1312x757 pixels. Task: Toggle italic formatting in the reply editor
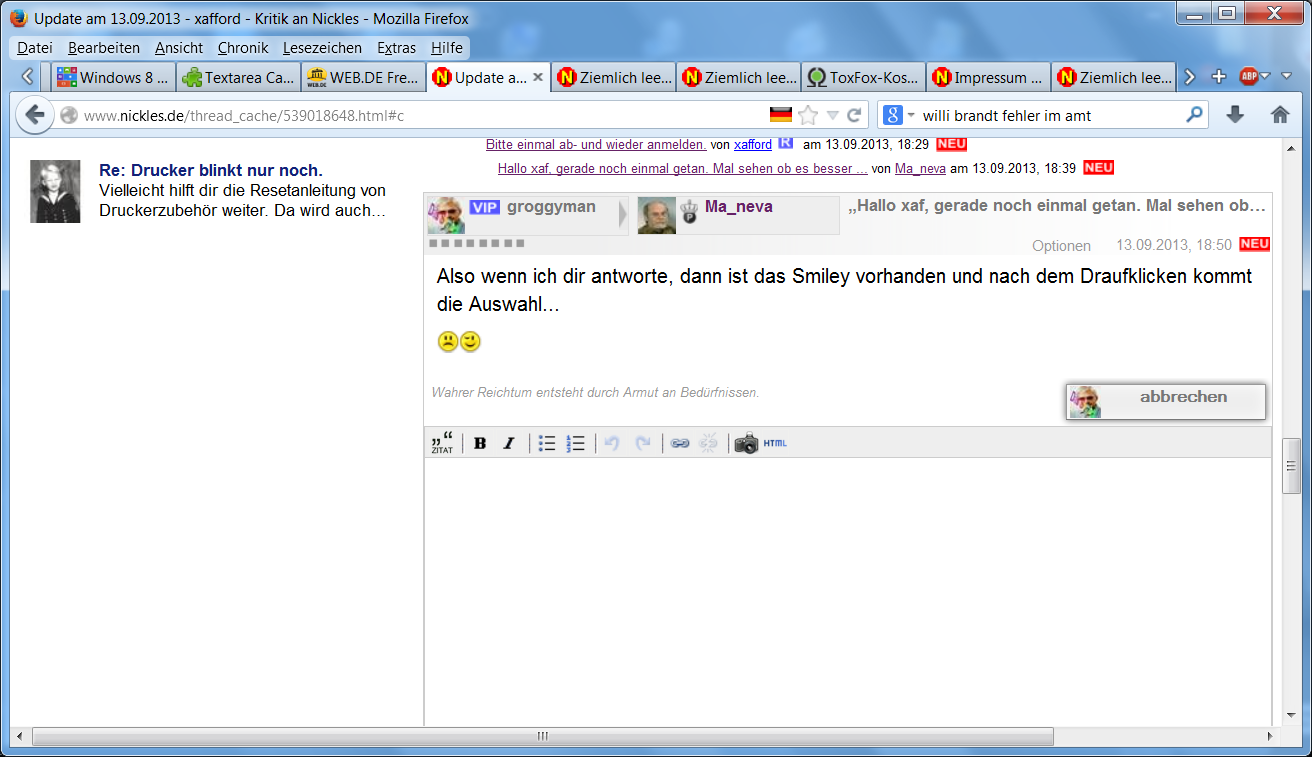pos(508,443)
